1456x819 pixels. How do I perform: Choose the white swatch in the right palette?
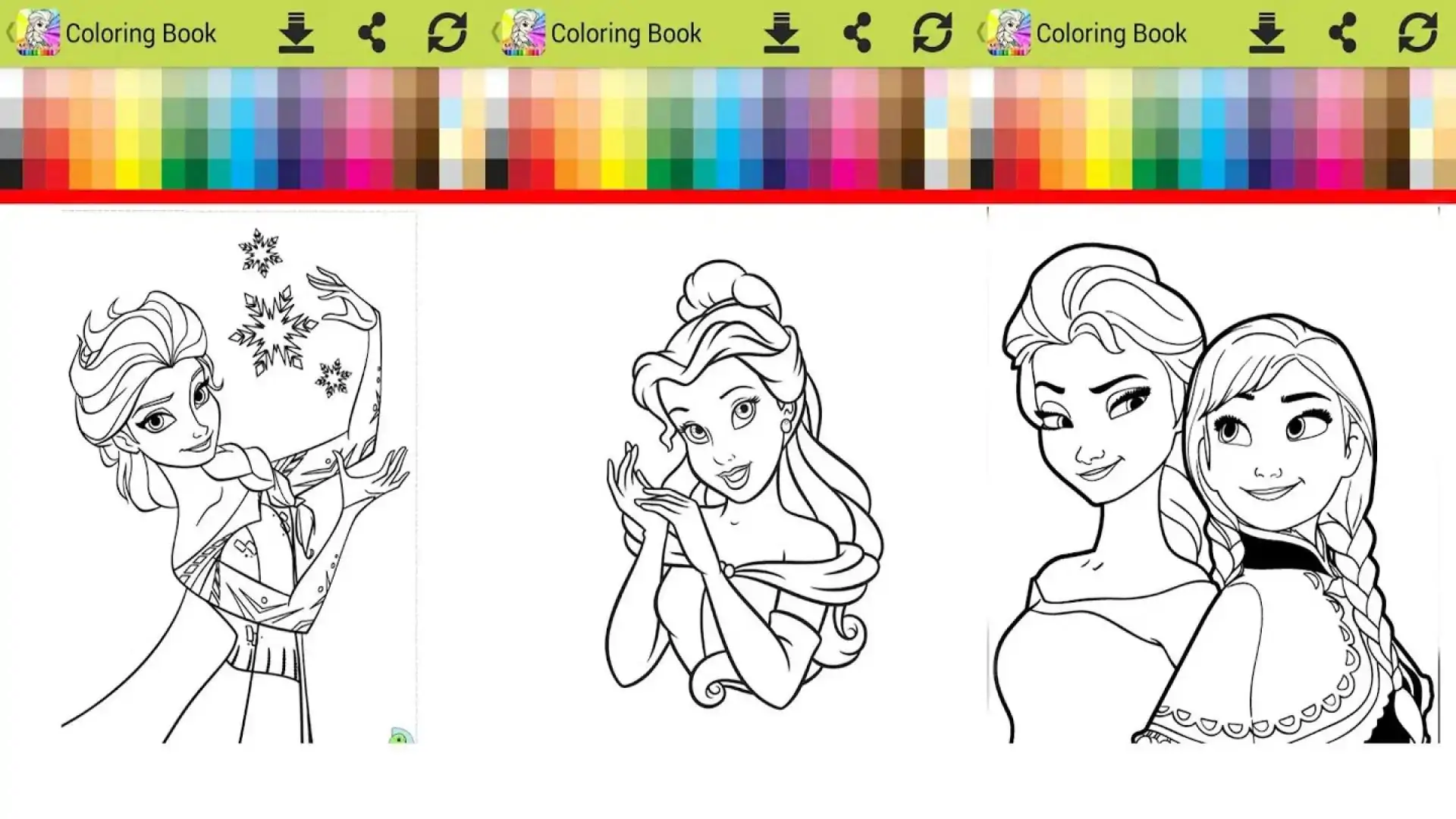click(x=982, y=83)
